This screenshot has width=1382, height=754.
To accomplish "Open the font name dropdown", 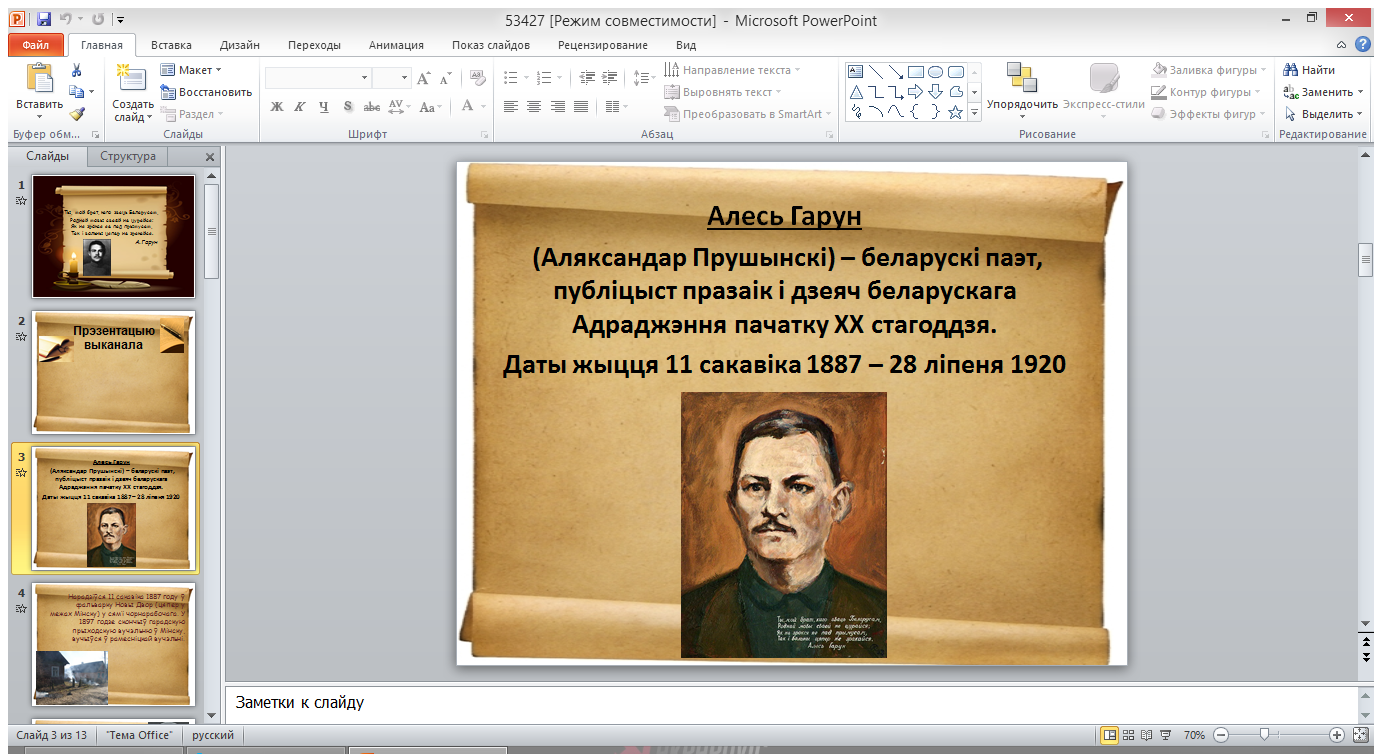I will (x=364, y=78).
